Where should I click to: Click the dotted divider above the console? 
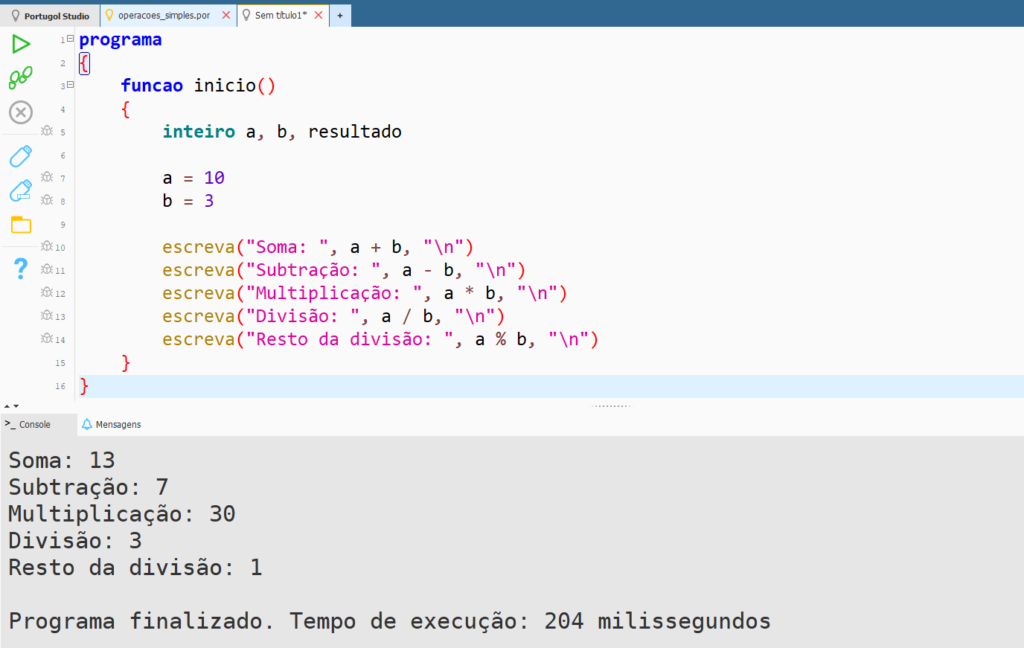click(609, 406)
